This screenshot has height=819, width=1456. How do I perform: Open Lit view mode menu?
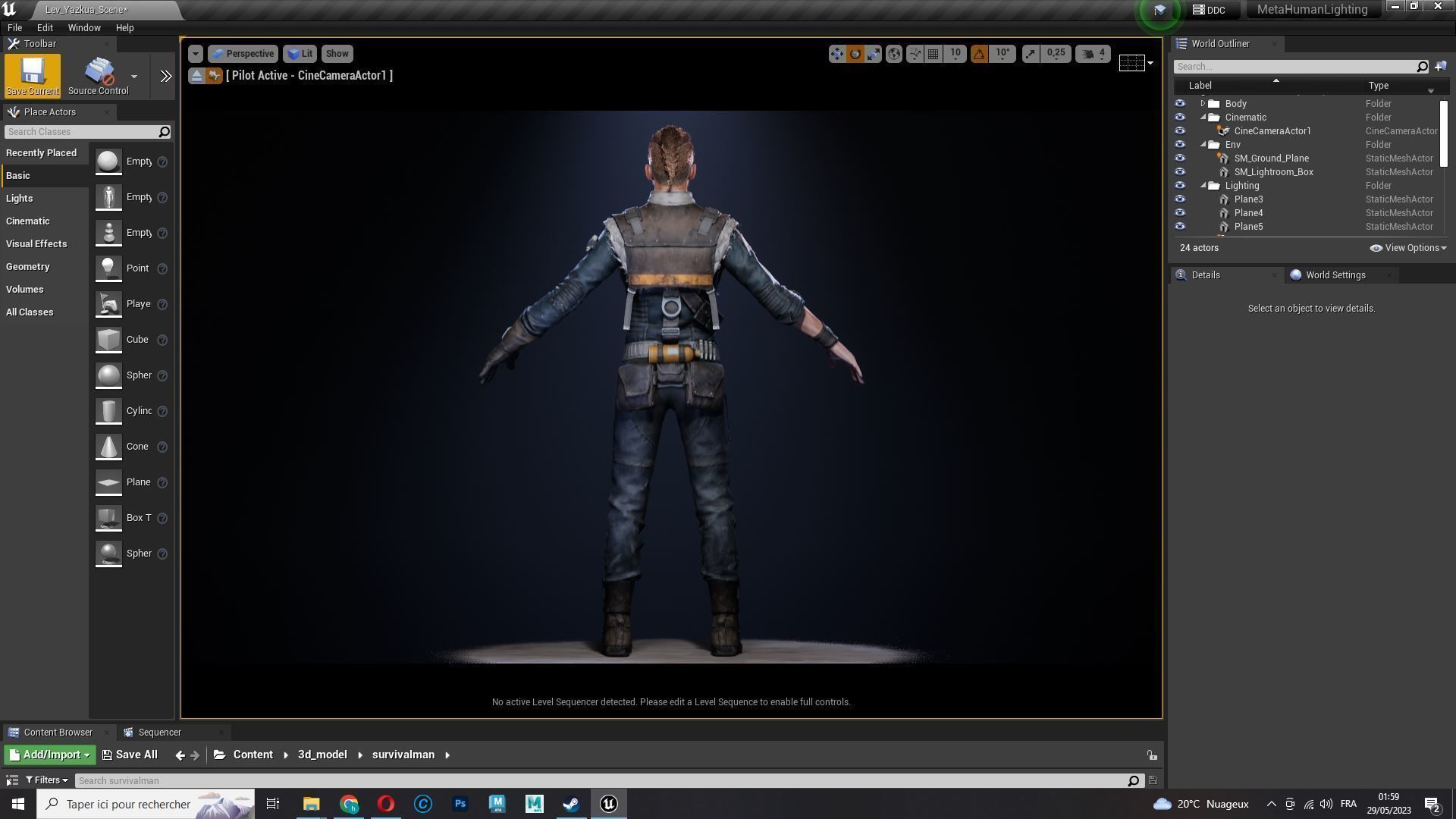coord(300,54)
